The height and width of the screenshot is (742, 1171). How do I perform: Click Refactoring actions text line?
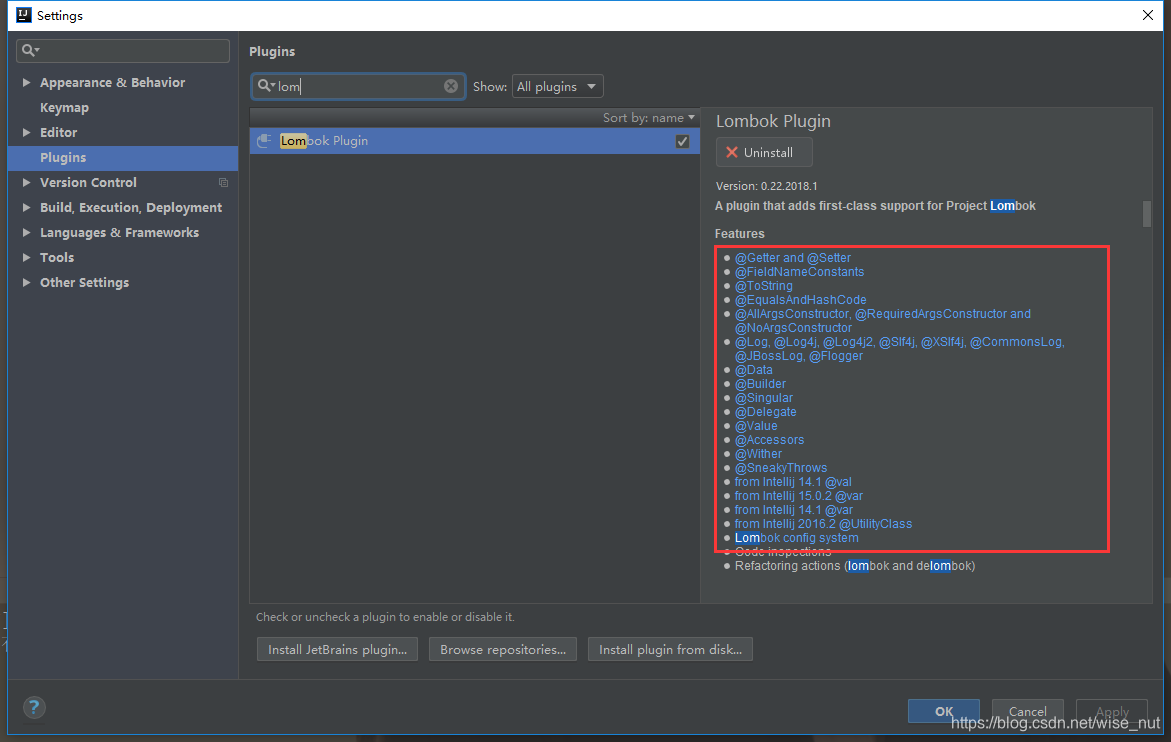(x=854, y=566)
